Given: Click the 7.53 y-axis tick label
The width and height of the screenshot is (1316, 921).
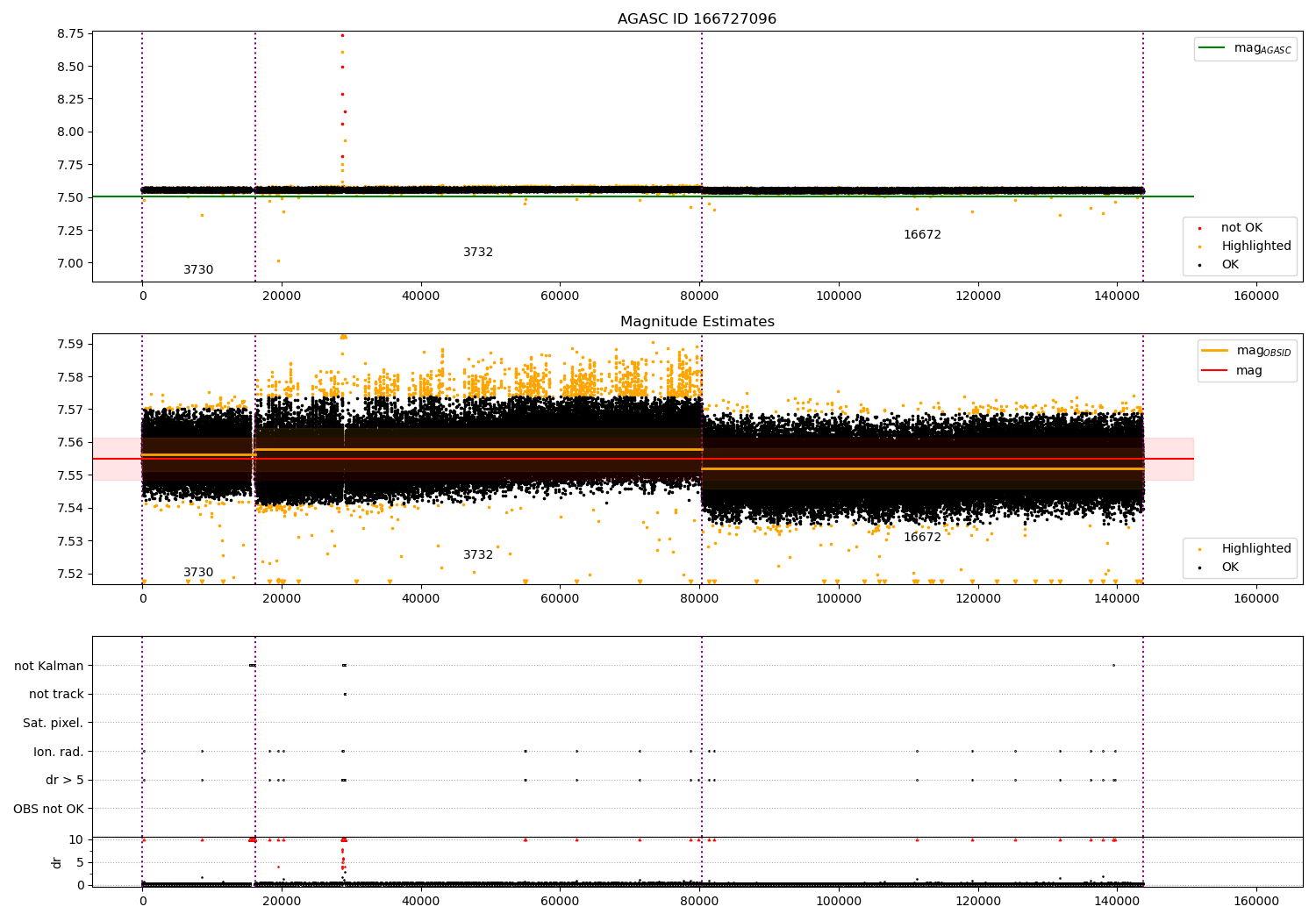Looking at the screenshot, I should (x=69, y=541).
